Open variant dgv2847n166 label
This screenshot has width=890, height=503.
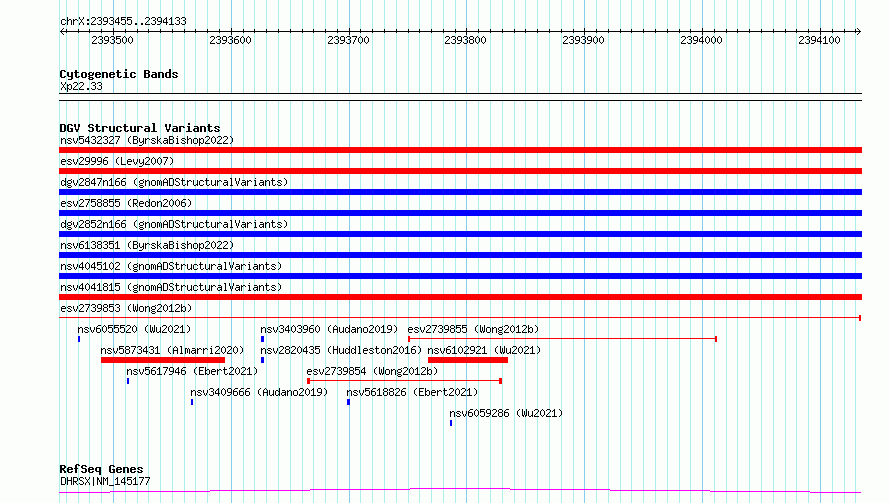pos(174,182)
